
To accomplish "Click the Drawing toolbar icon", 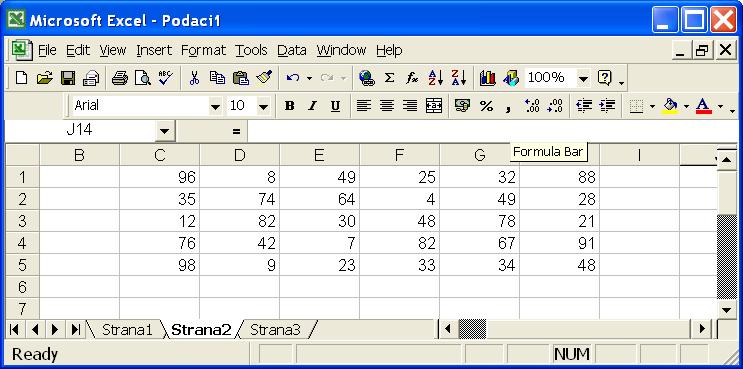I will 511,78.
